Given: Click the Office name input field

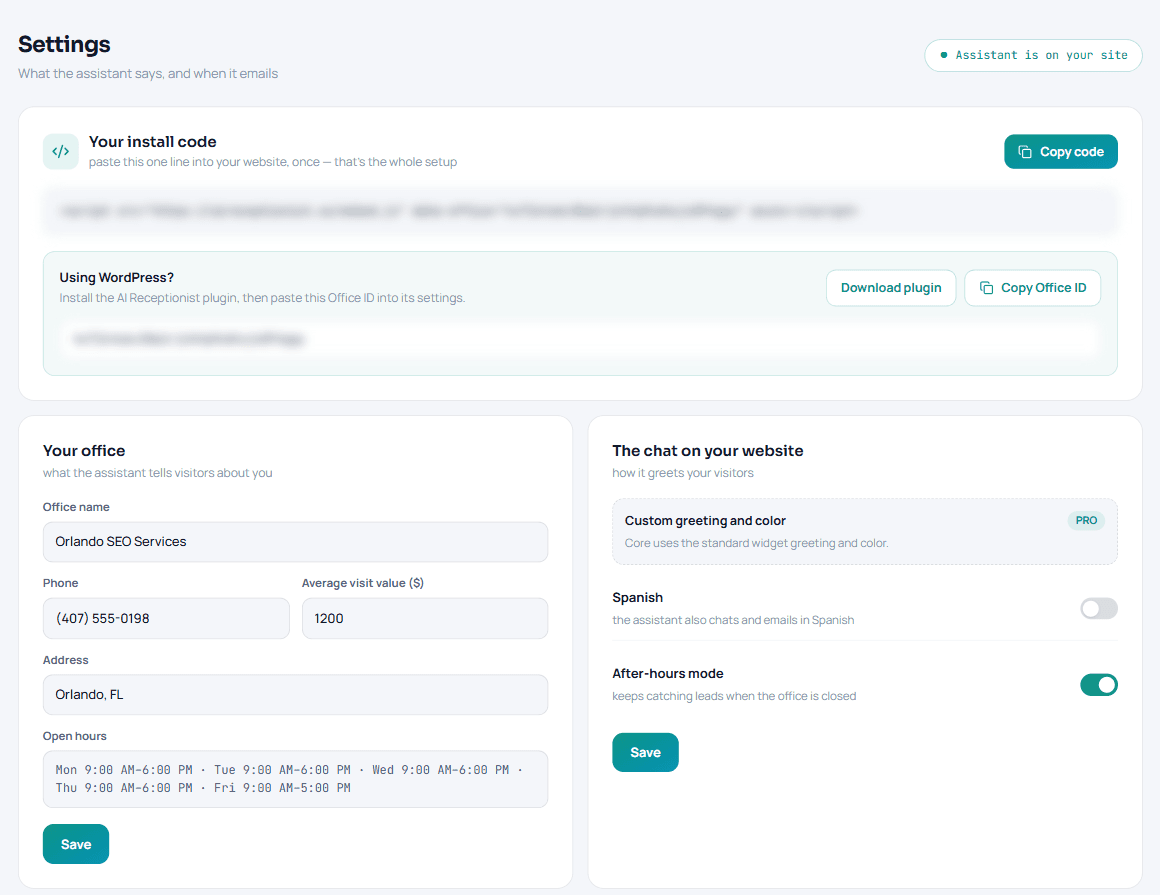Looking at the screenshot, I should 295,541.
